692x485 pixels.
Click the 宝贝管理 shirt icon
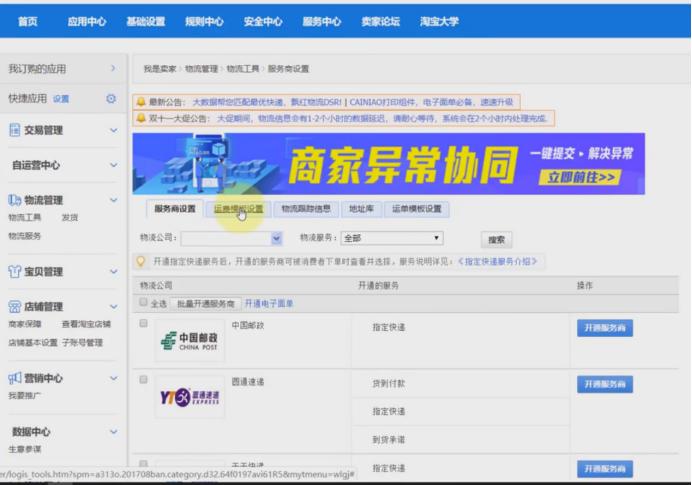click(15, 271)
